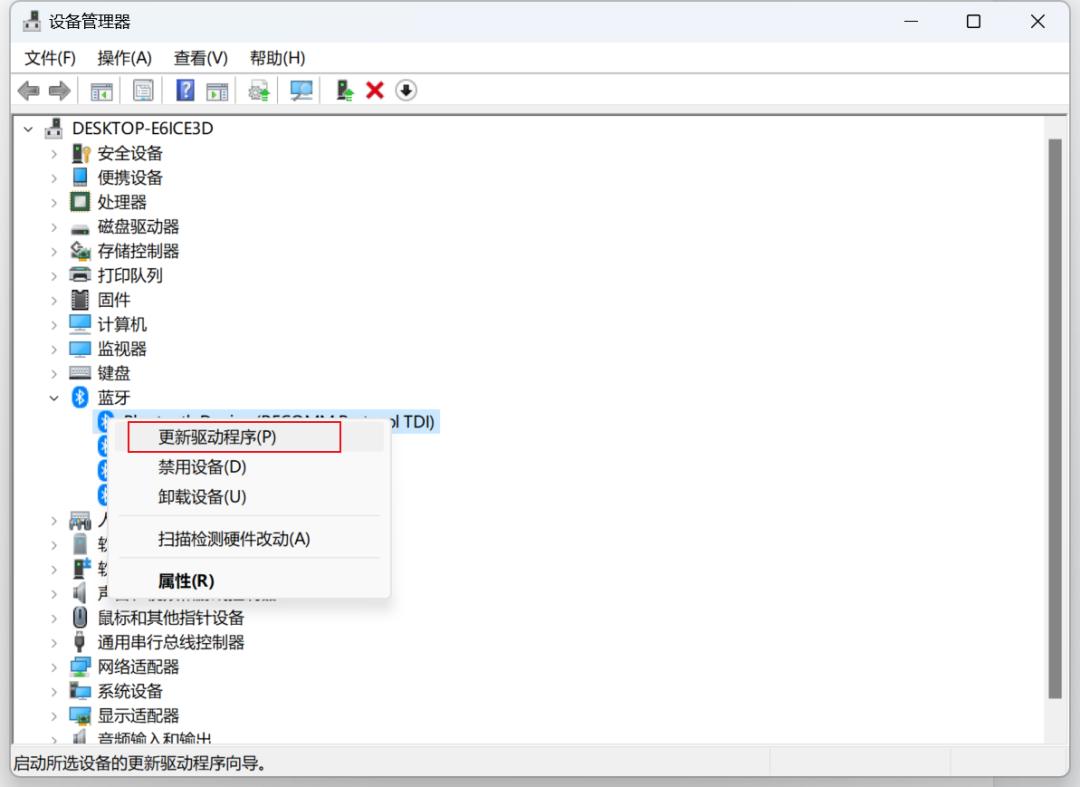This screenshot has width=1080, height=787.
Task: Collapse the 蓝牙 node
Action: point(54,398)
